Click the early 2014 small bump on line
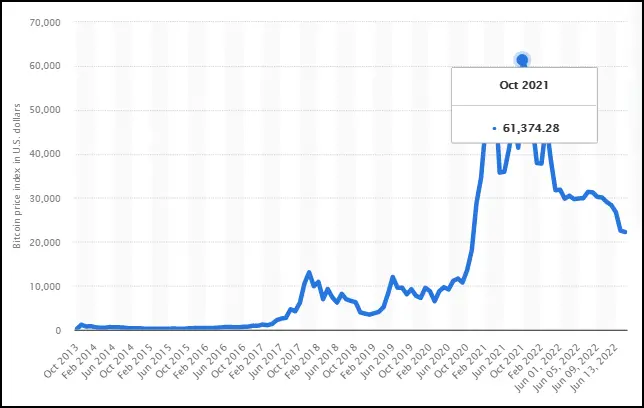The image size is (644, 408). tap(81, 325)
